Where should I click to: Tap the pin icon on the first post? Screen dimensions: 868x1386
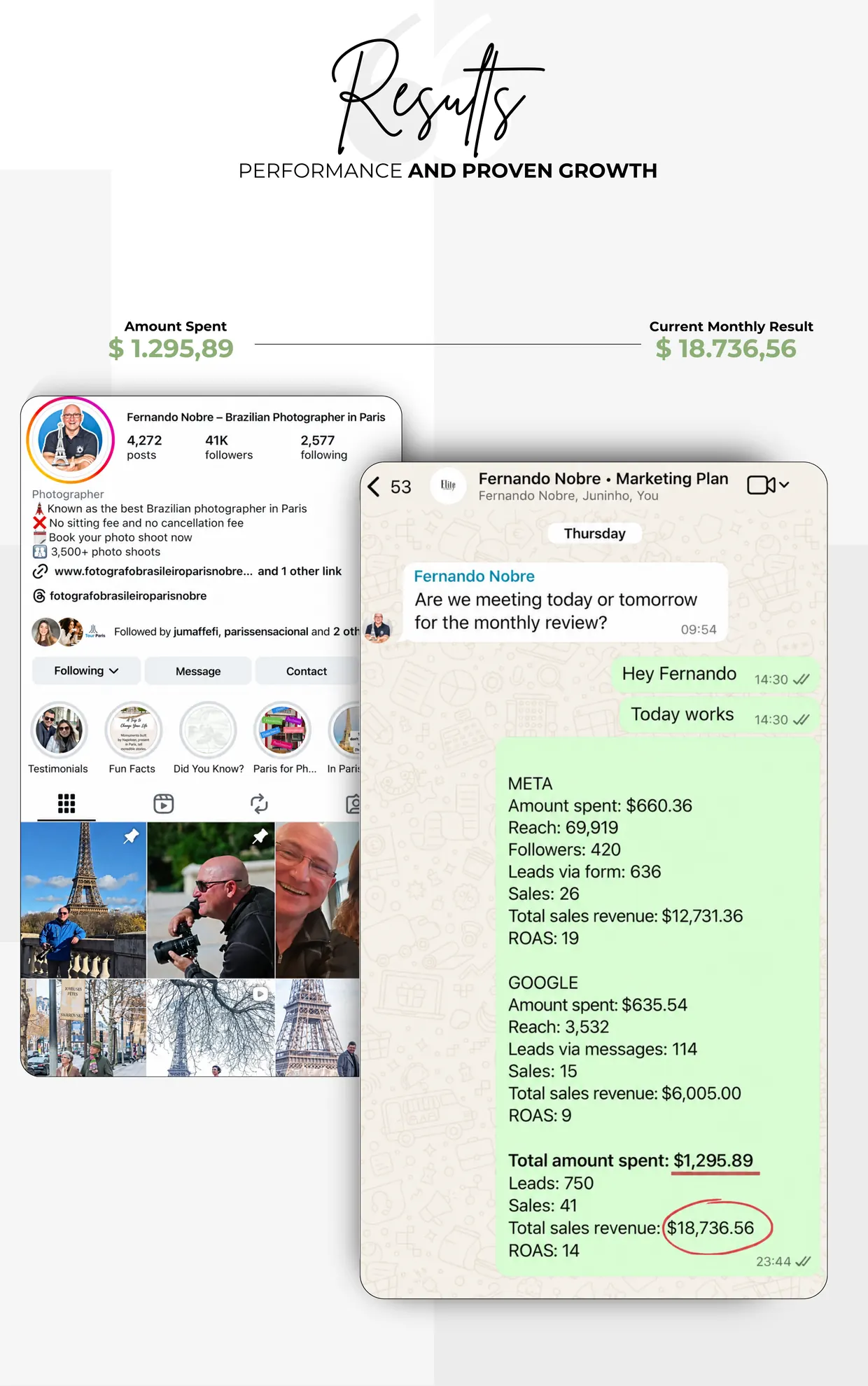click(131, 836)
